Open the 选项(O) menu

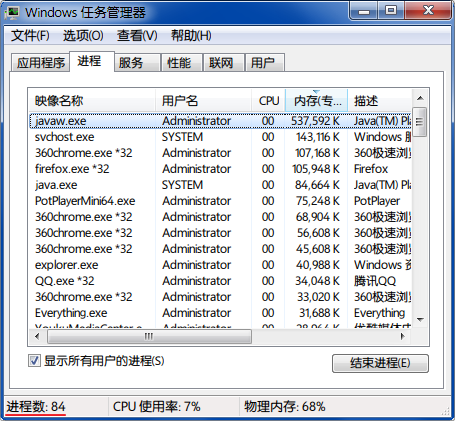point(83,35)
